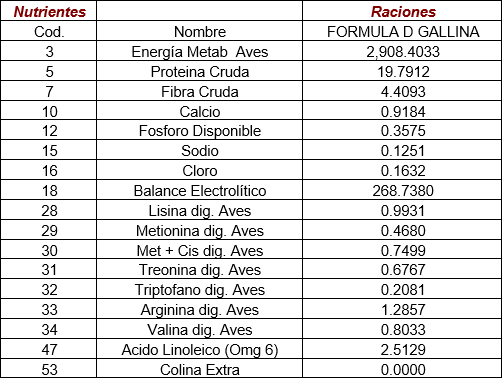The height and width of the screenshot is (378, 502).
Task: Select the Acido Linoleico (Omg 6) cell
Action: click(199, 349)
